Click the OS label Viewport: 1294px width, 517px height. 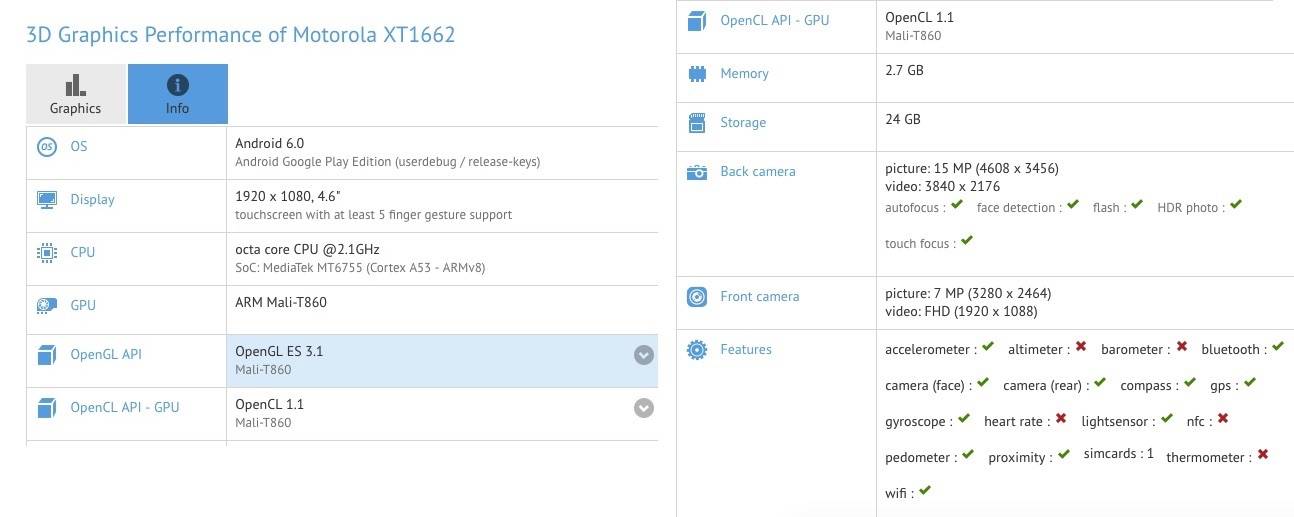[79, 146]
